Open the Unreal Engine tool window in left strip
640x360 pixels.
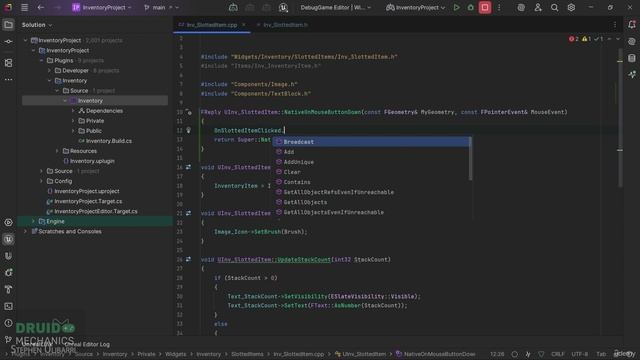tap(8, 239)
